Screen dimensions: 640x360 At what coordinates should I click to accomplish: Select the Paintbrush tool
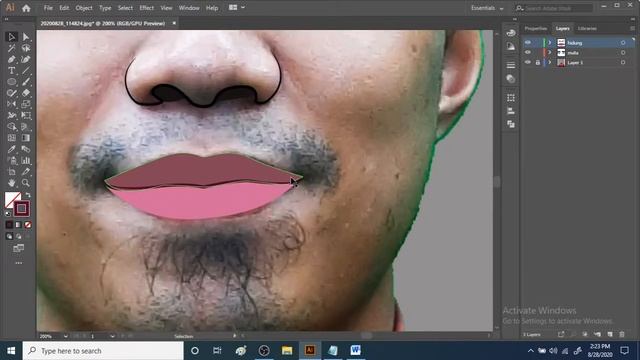click(x=26, y=82)
